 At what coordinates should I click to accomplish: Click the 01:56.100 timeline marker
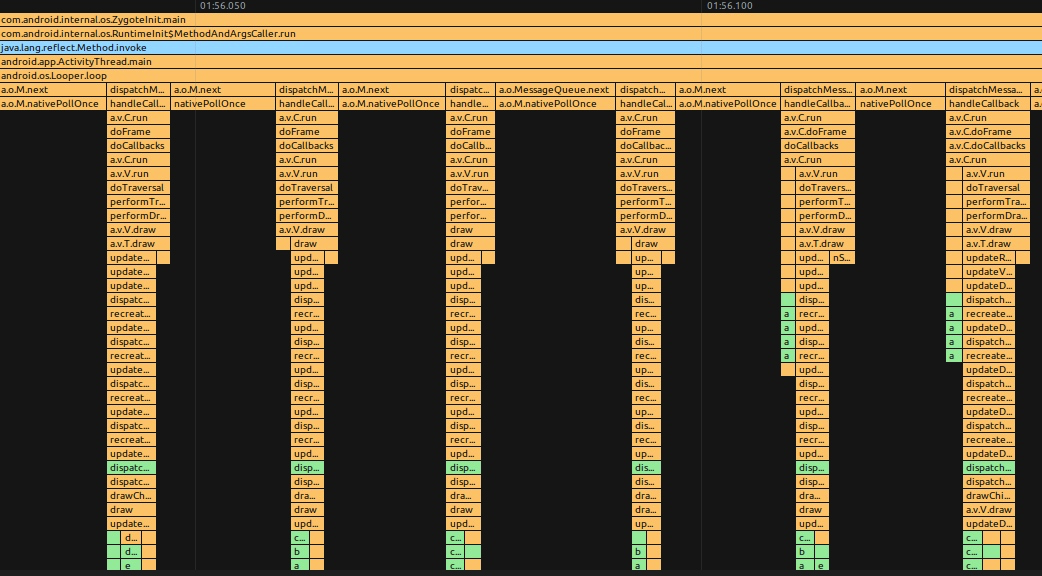tap(730, 5)
